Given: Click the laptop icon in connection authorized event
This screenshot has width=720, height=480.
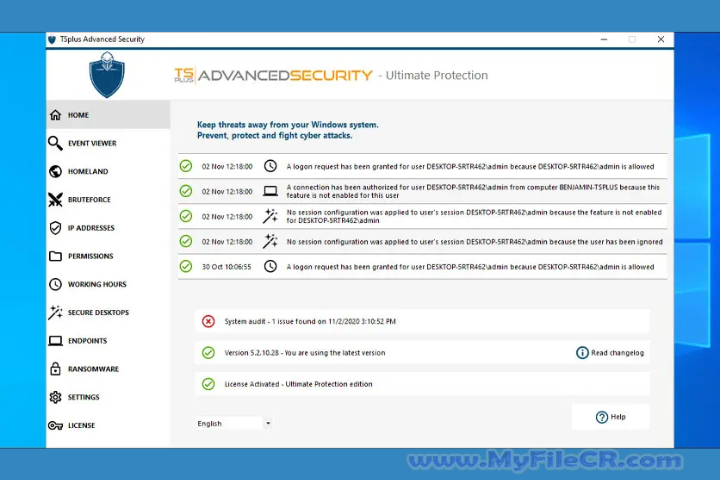Looking at the screenshot, I should (270, 191).
